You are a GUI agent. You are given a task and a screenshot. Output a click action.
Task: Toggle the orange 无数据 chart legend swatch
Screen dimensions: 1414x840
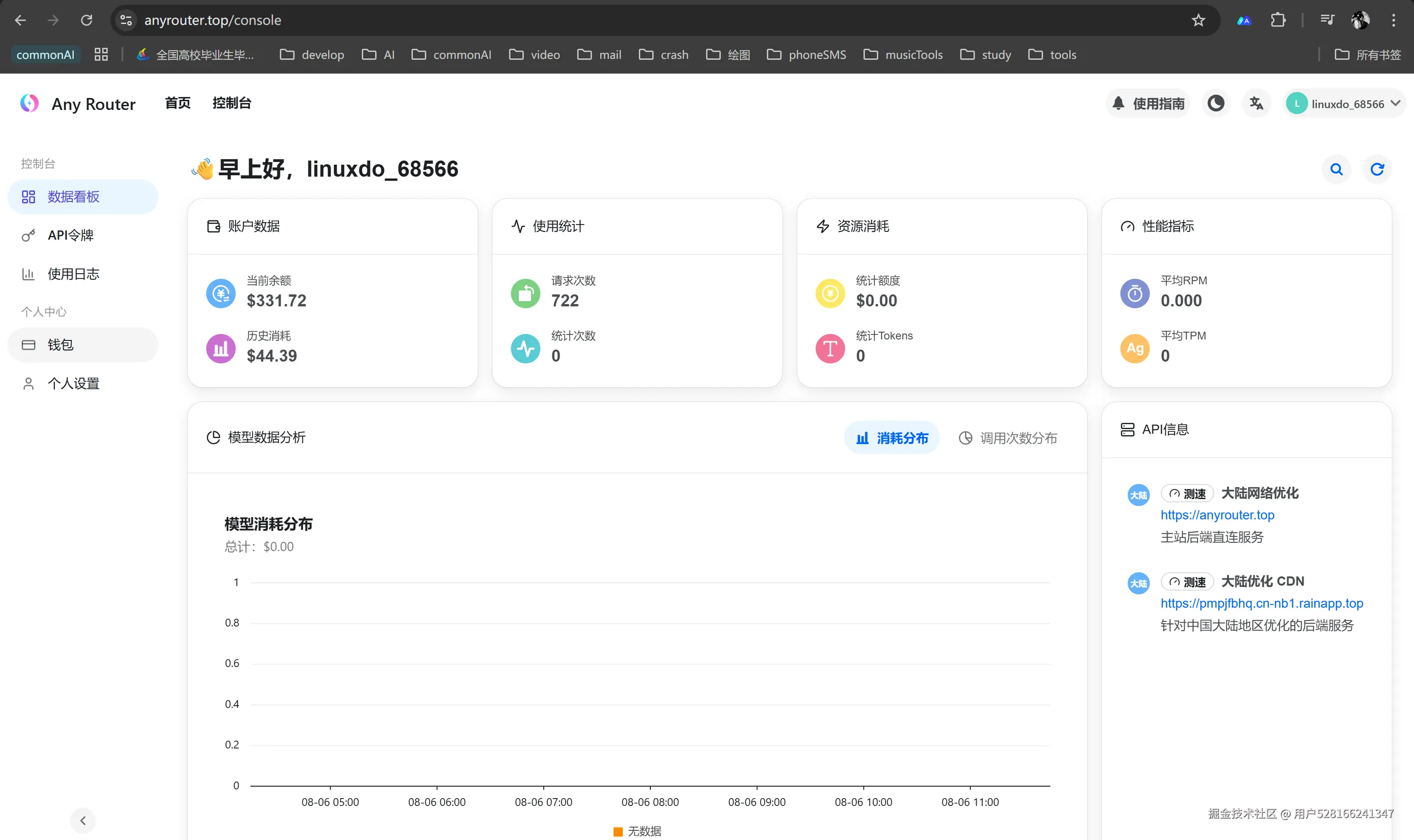(x=618, y=831)
